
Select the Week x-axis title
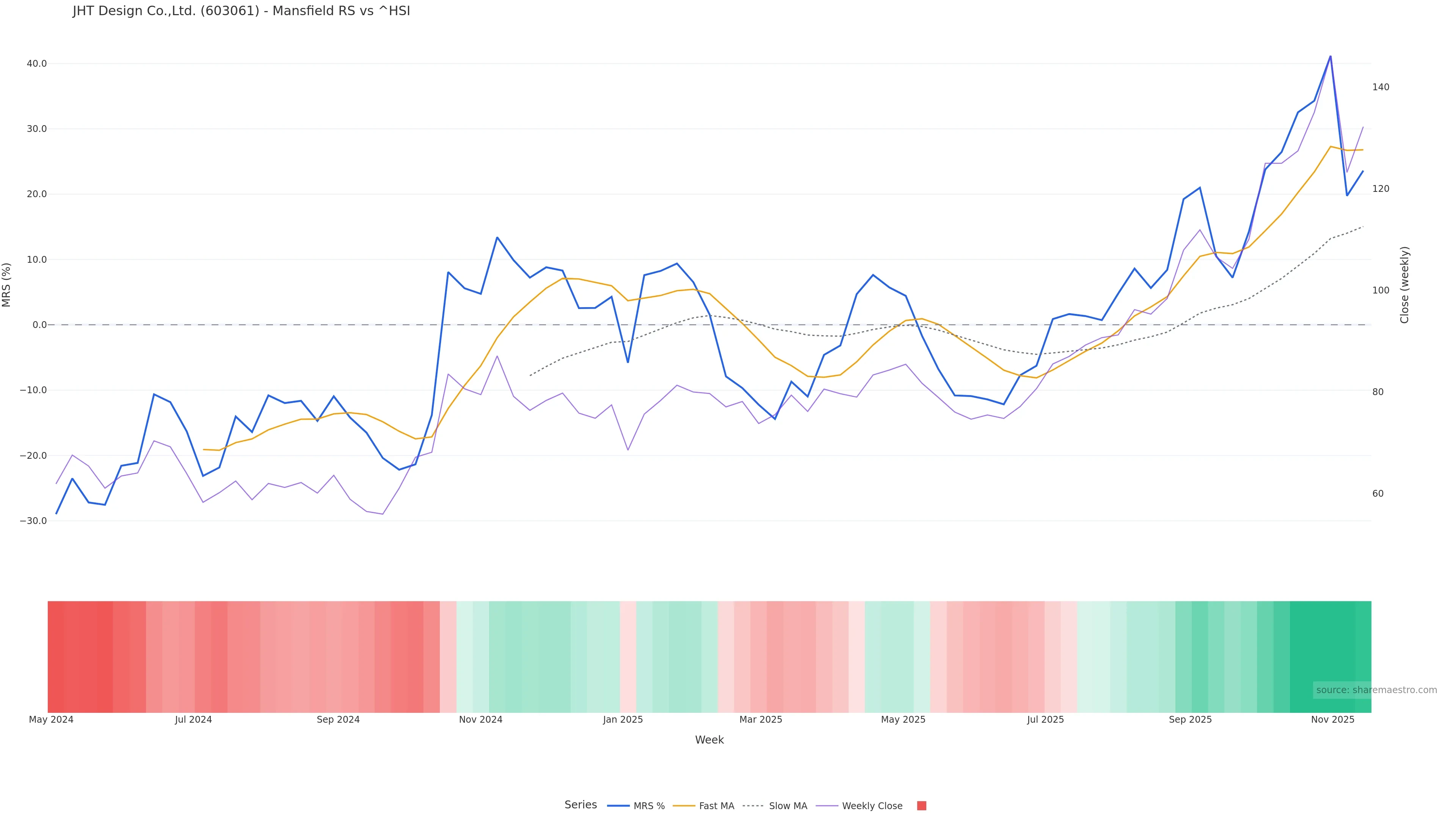[709, 740]
